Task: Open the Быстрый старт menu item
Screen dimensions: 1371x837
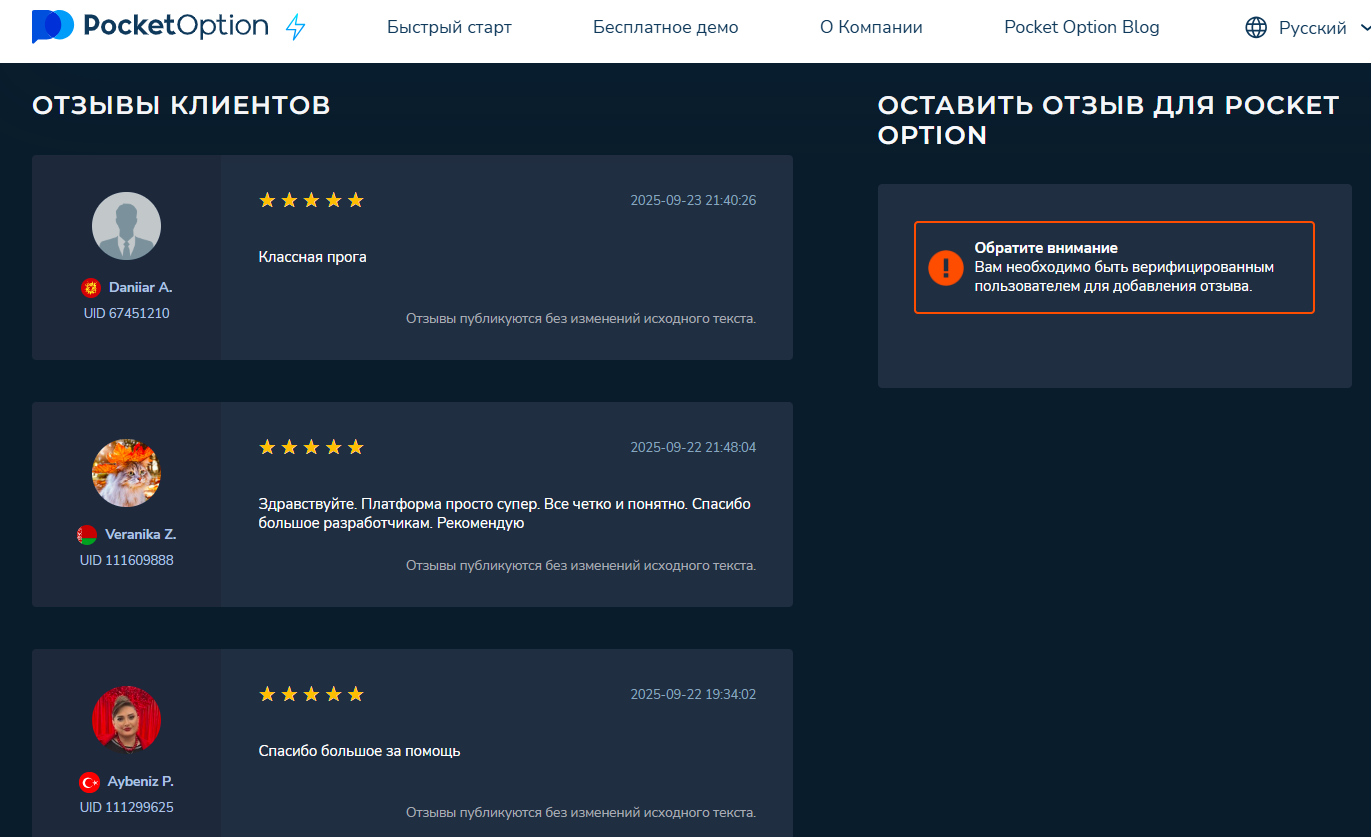Action: (449, 28)
